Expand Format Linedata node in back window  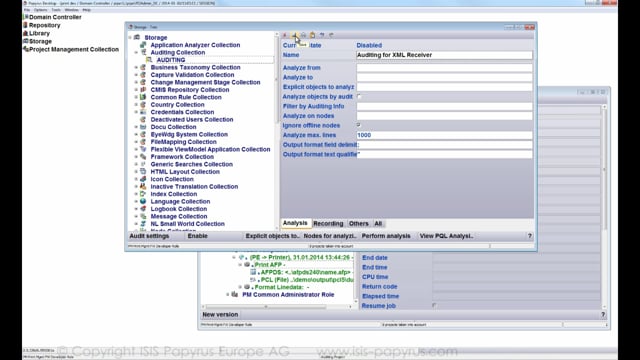click(x=240, y=287)
